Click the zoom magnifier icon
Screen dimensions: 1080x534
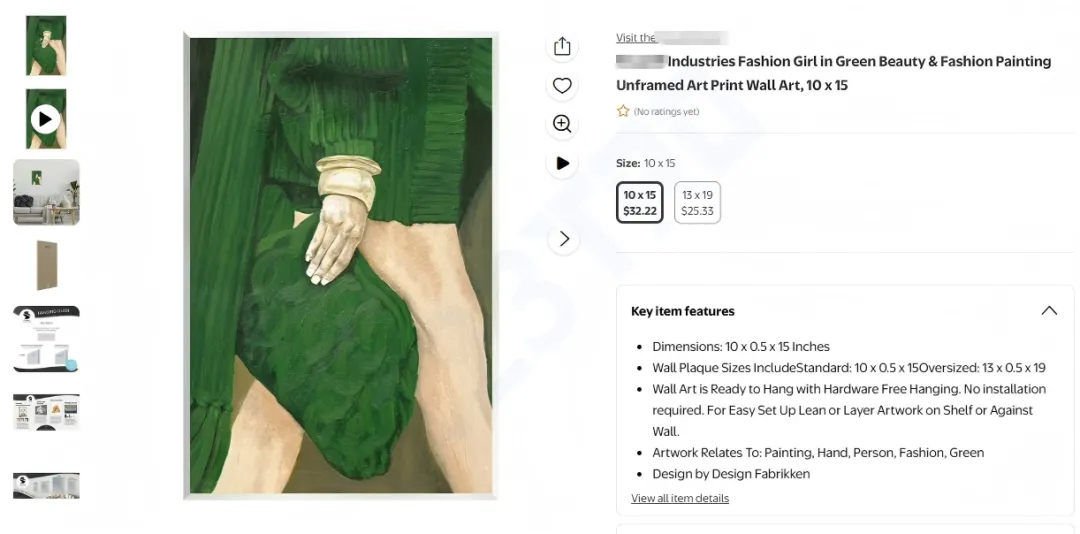(562, 124)
